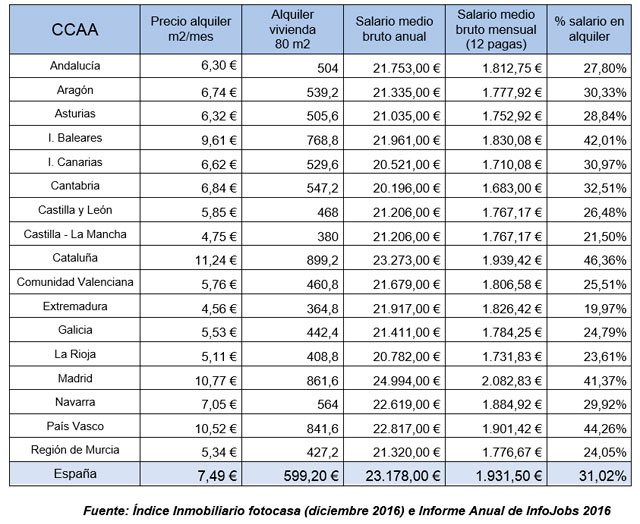Click the Madrid row label

pos(74,377)
